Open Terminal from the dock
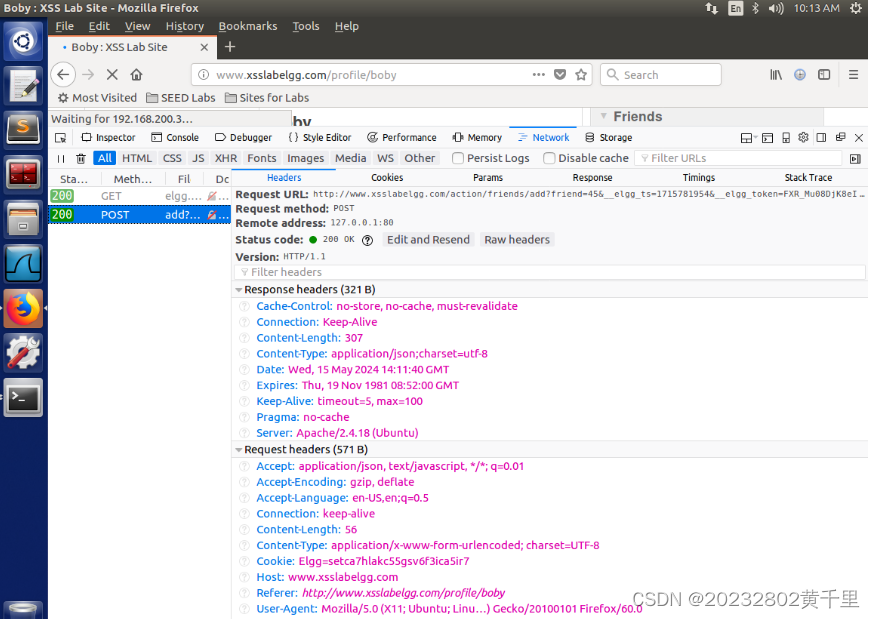This screenshot has height=619, width=875. [x=23, y=398]
